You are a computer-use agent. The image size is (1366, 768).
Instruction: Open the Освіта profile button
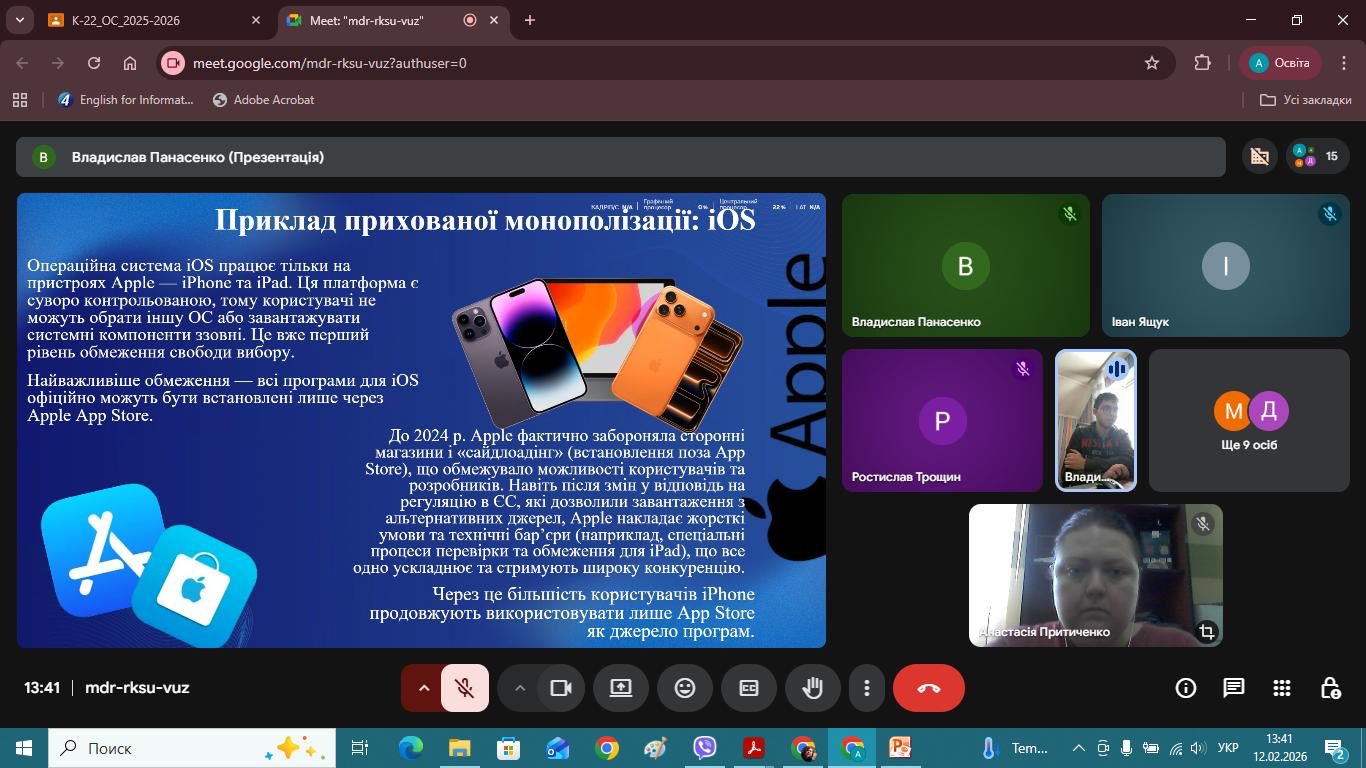tap(1281, 63)
